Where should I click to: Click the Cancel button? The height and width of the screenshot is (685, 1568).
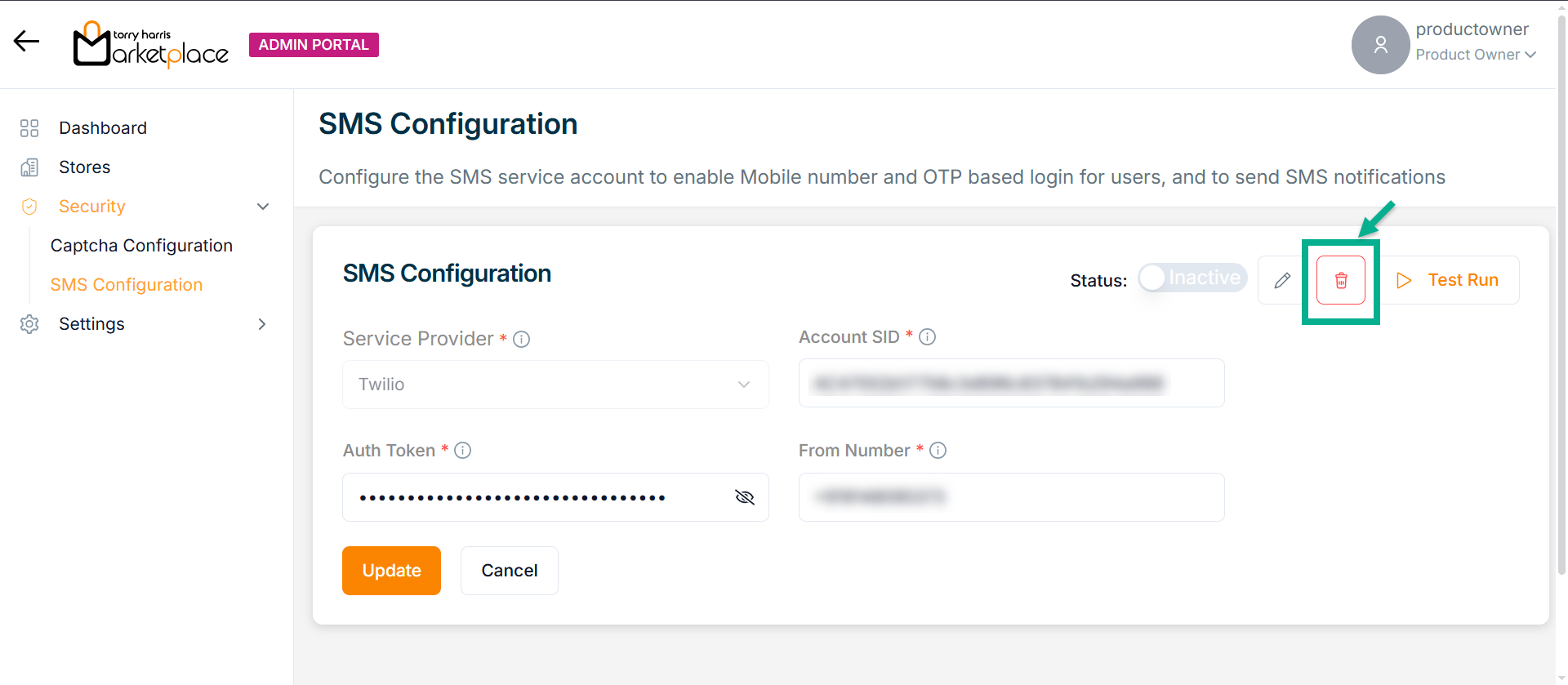tap(509, 571)
